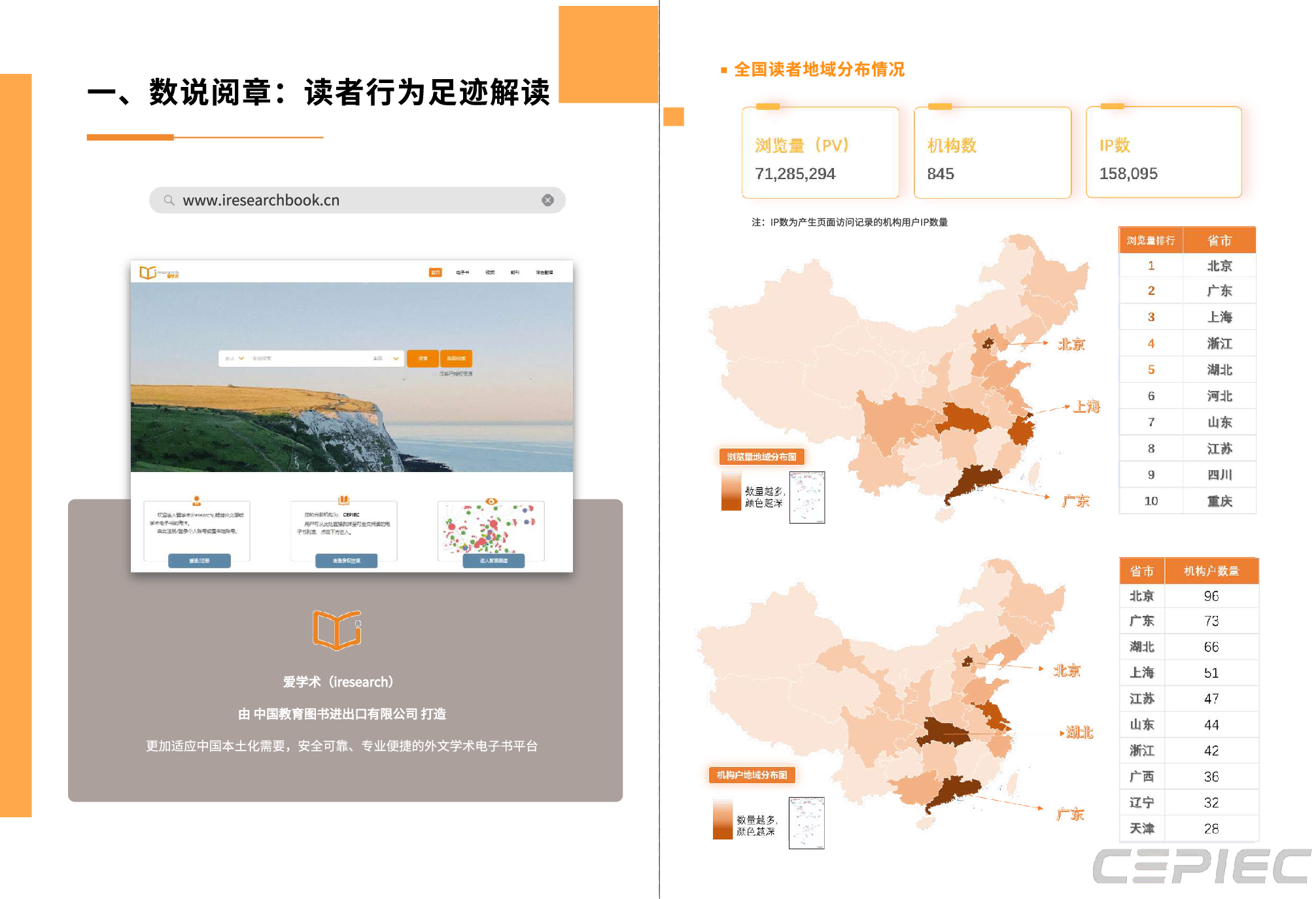The image size is (1316, 899).
Task: Click the South China Sea inset of institution map
Action: pos(806,823)
